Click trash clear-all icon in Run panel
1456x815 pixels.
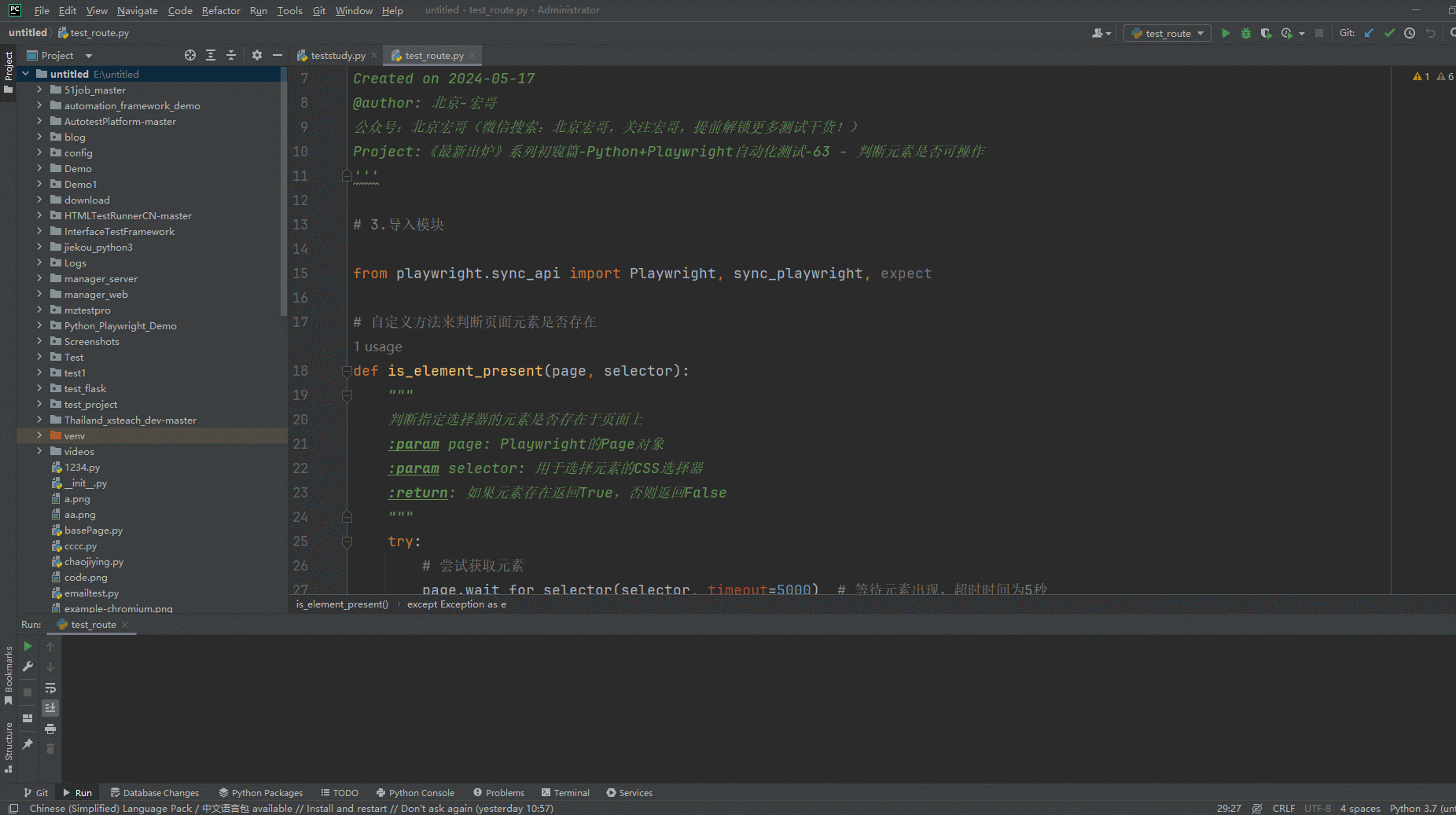50,749
